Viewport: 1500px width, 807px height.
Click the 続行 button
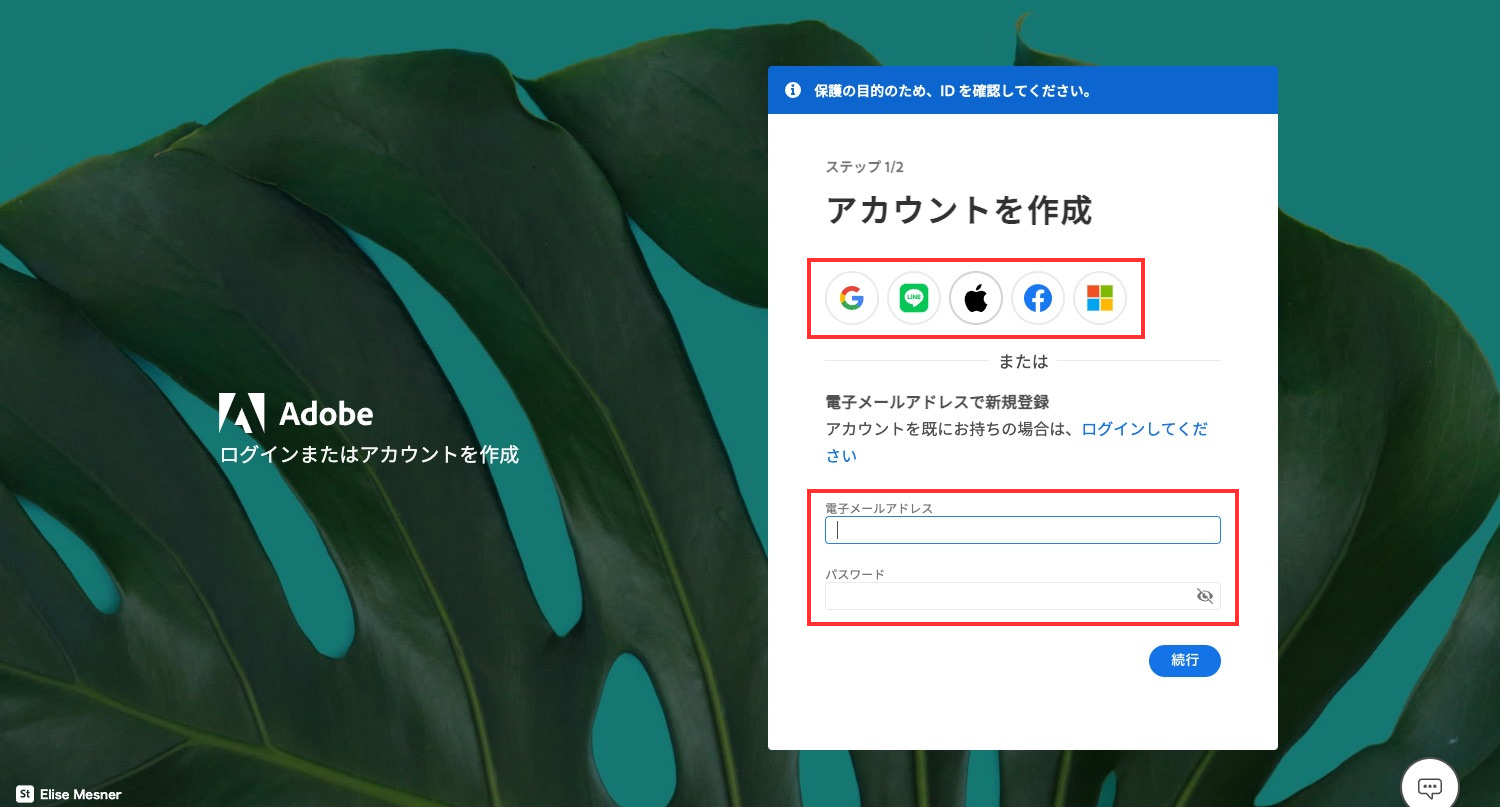tap(1185, 661)
